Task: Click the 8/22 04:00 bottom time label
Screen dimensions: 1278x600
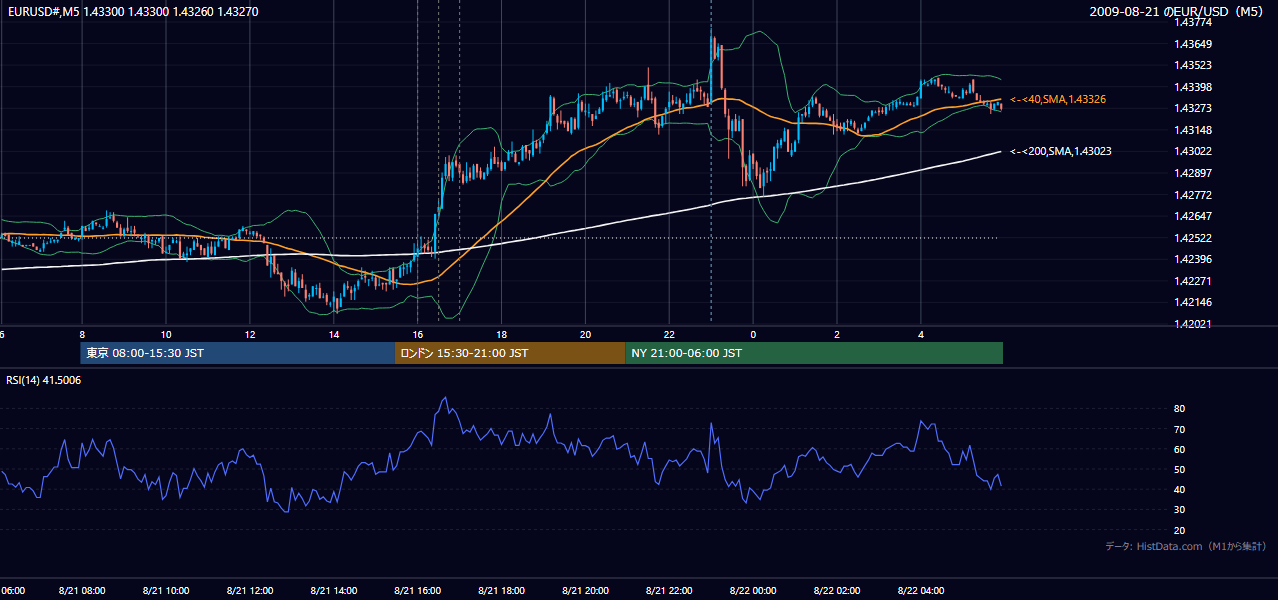Action: pos(921,591)
